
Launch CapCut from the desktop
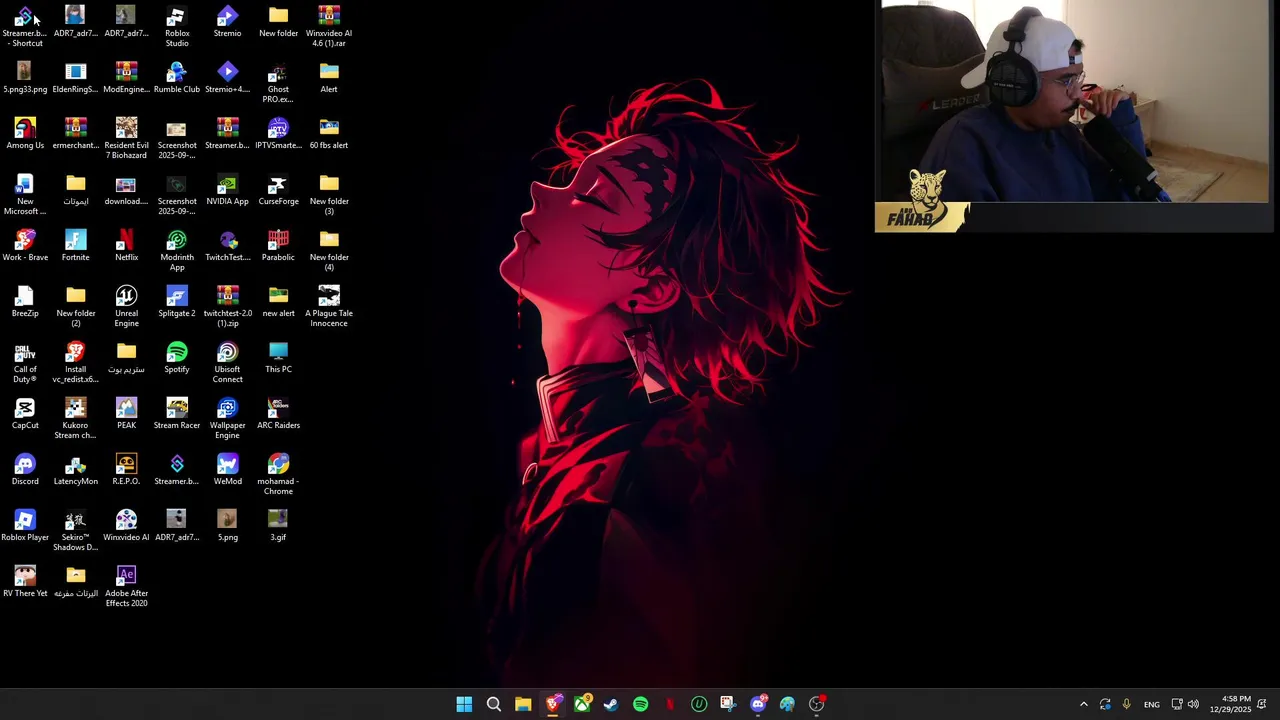pyautogui.click(x=25, y=414)
